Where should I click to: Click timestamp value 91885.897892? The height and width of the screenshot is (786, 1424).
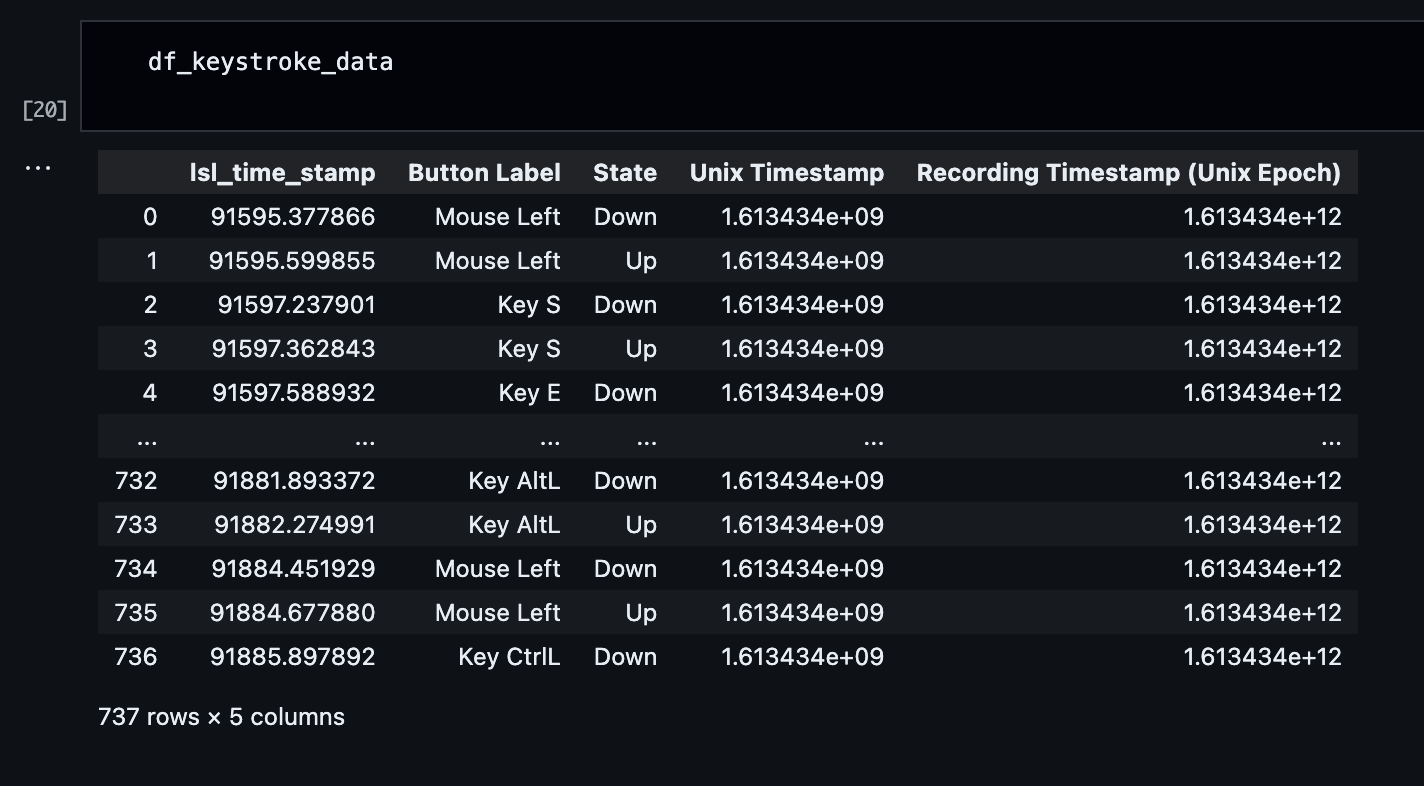(x=292, y=657)
